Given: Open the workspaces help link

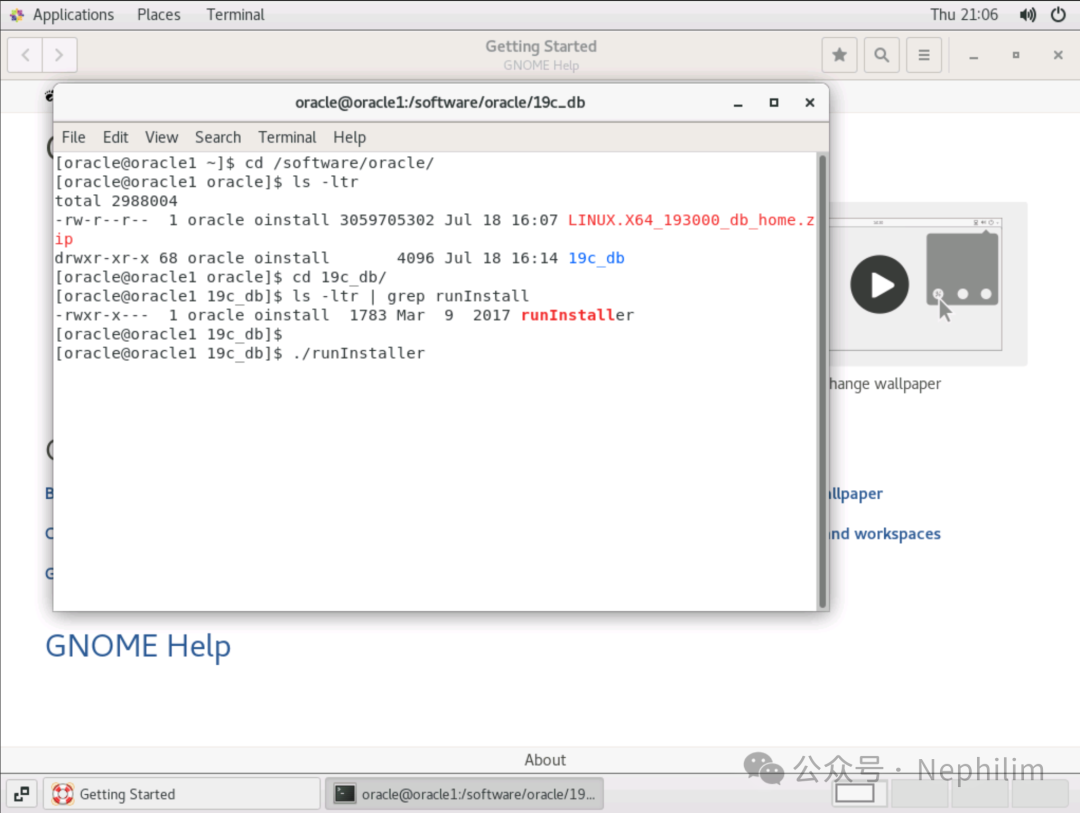Looking at the screenshot, I should (x=884, y=533).
